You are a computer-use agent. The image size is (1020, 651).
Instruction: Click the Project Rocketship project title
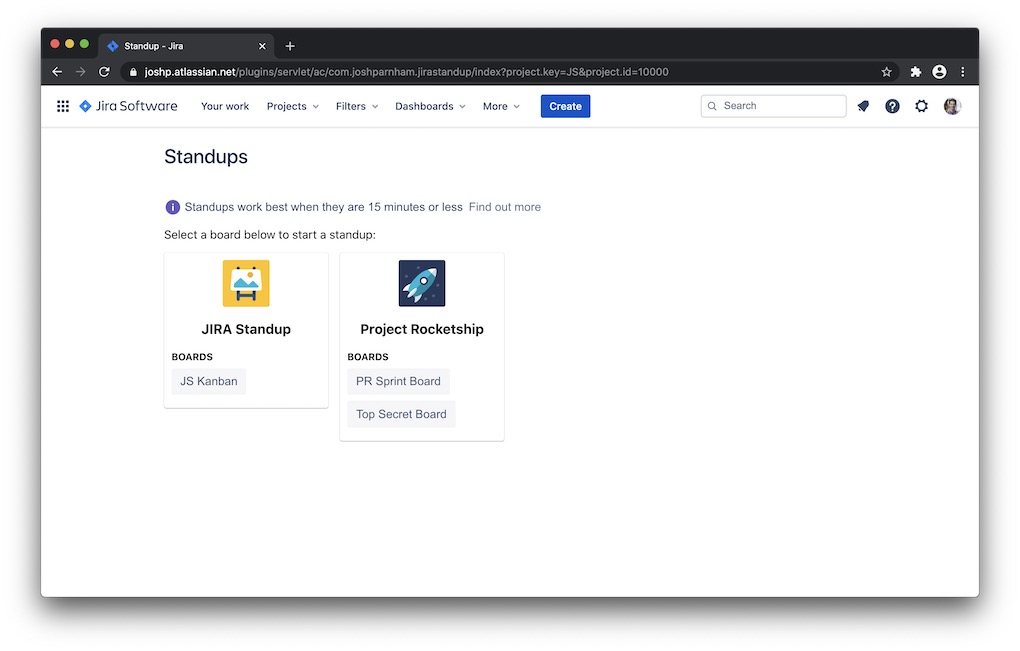422,329
